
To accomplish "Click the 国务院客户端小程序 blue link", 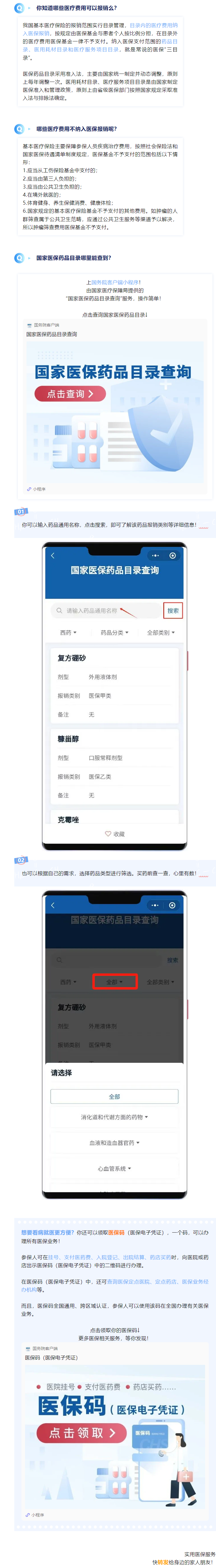I will click(x=114, y=282).
